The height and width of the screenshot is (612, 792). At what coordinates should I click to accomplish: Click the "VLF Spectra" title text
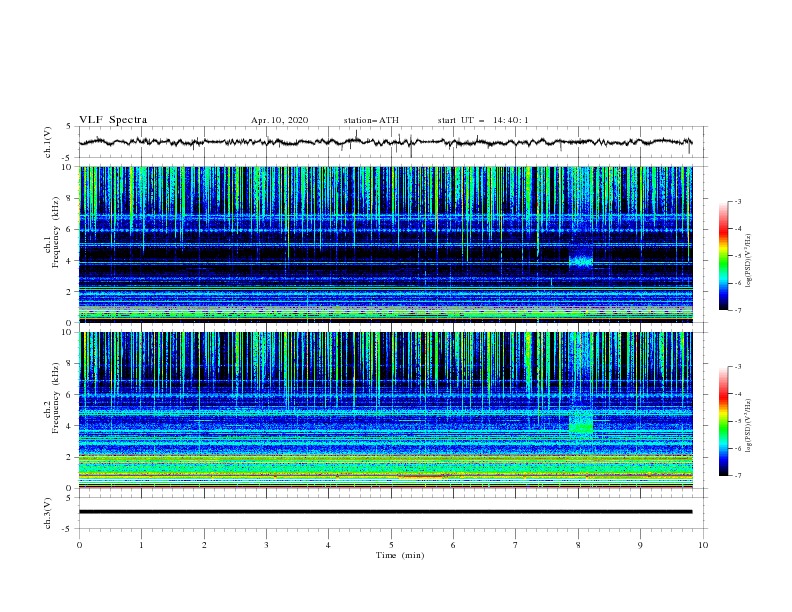[x=113, y=120]
